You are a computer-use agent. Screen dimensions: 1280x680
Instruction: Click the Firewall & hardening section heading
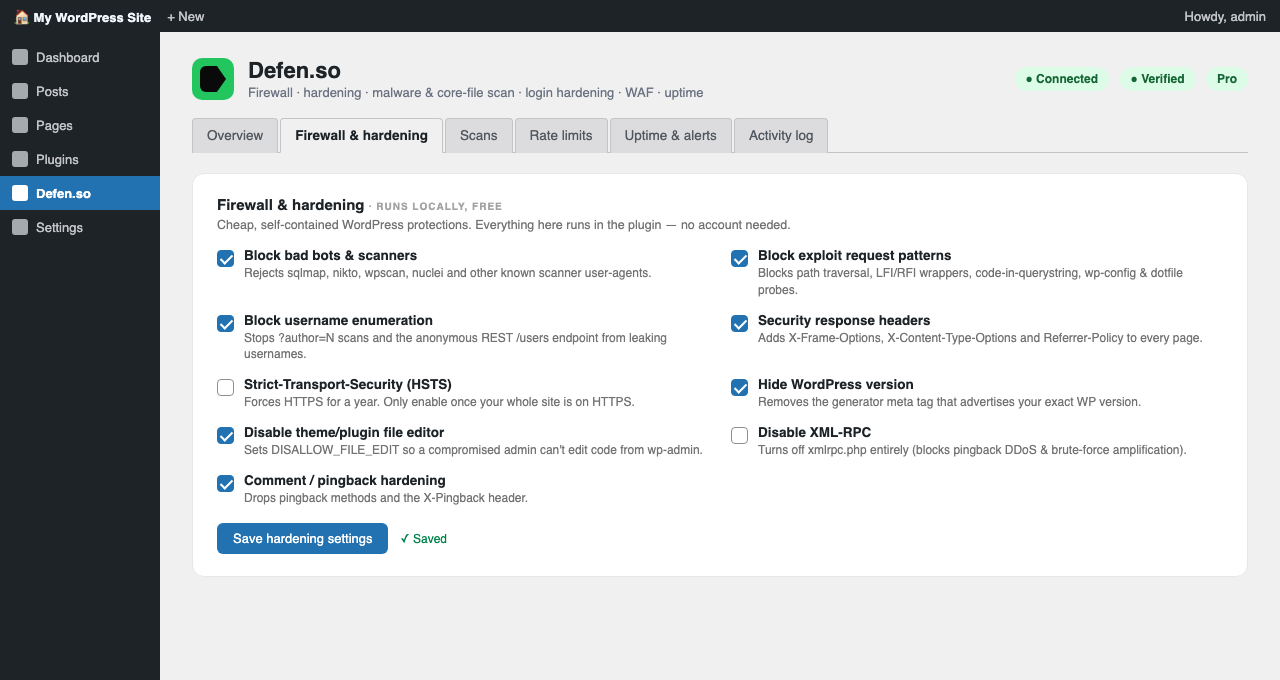point(290,205)
